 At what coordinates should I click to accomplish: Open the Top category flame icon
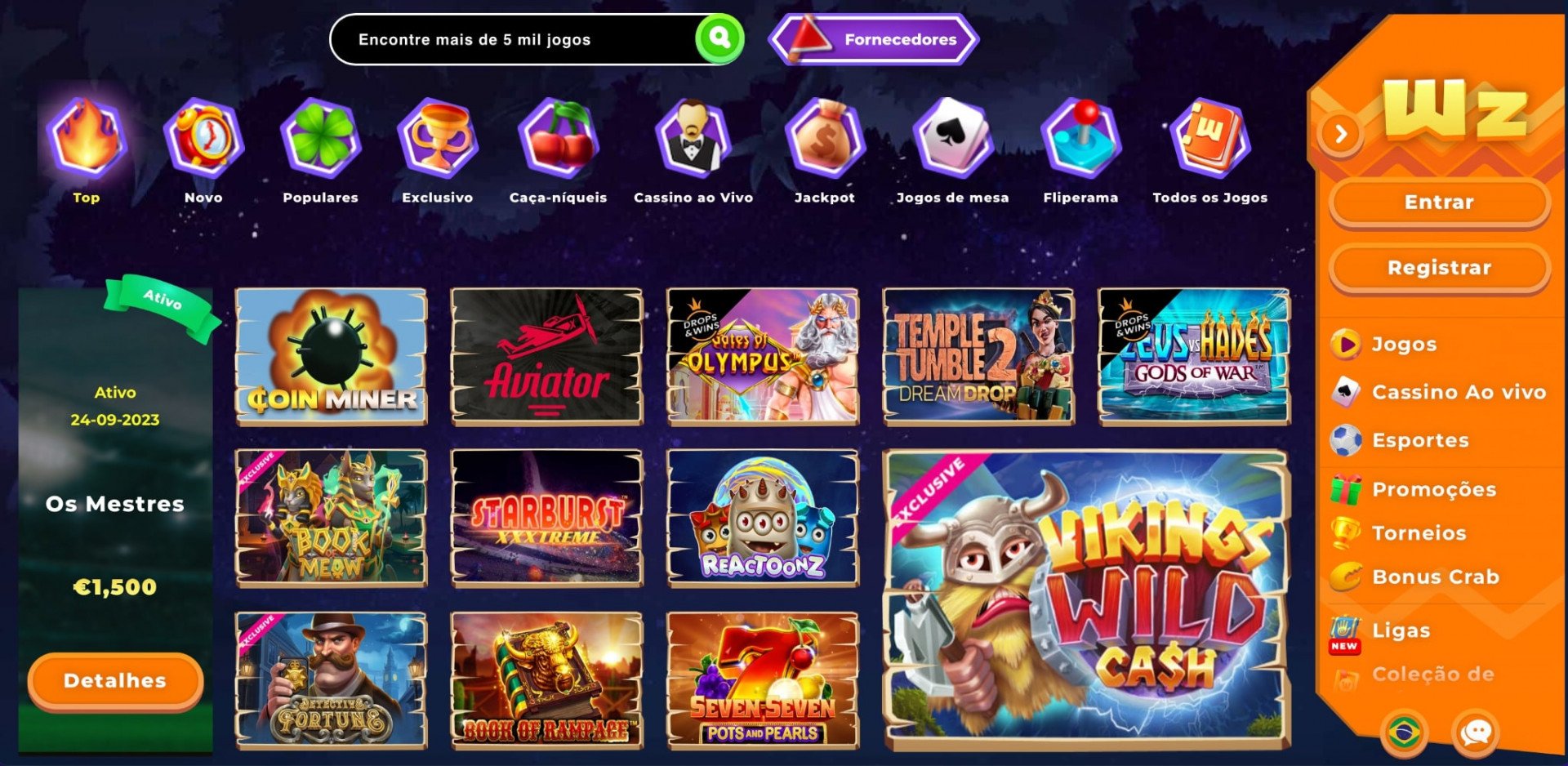click(87, 137)
